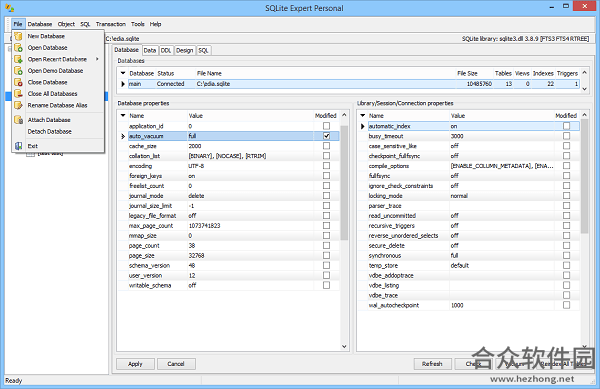Click the Exit door icon

pyautogui.click(x=18, y=146)
